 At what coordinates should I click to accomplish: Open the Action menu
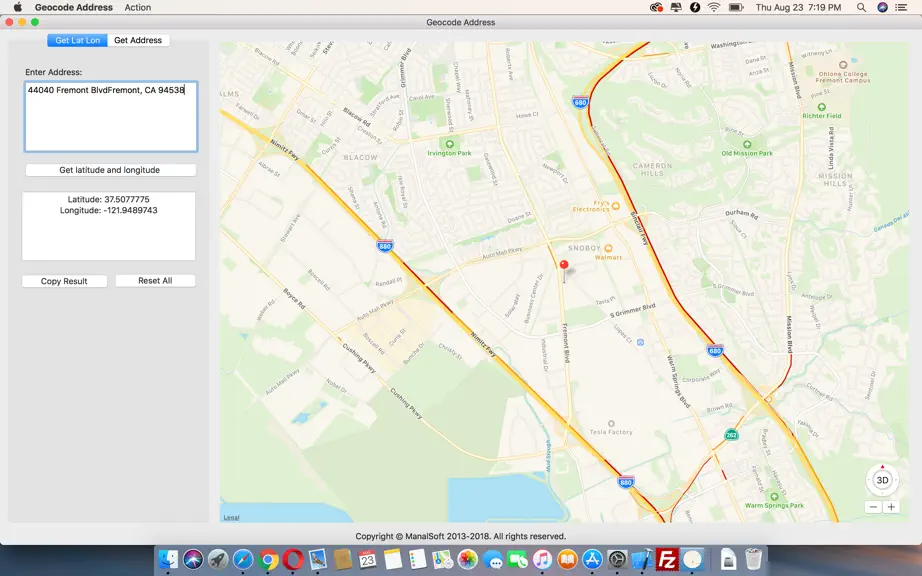click(138, 8)
